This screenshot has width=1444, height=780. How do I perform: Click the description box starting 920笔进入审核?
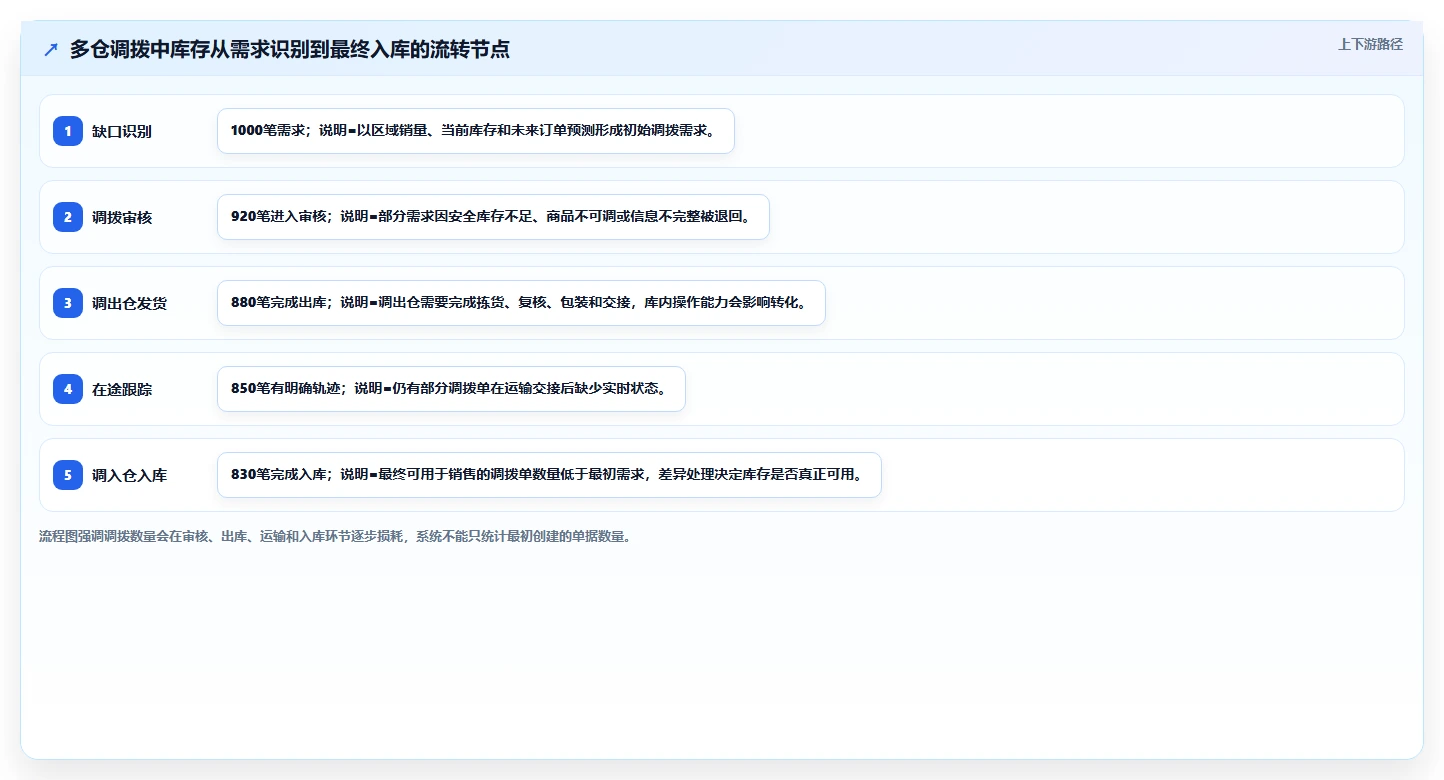[x=493, y=217]
